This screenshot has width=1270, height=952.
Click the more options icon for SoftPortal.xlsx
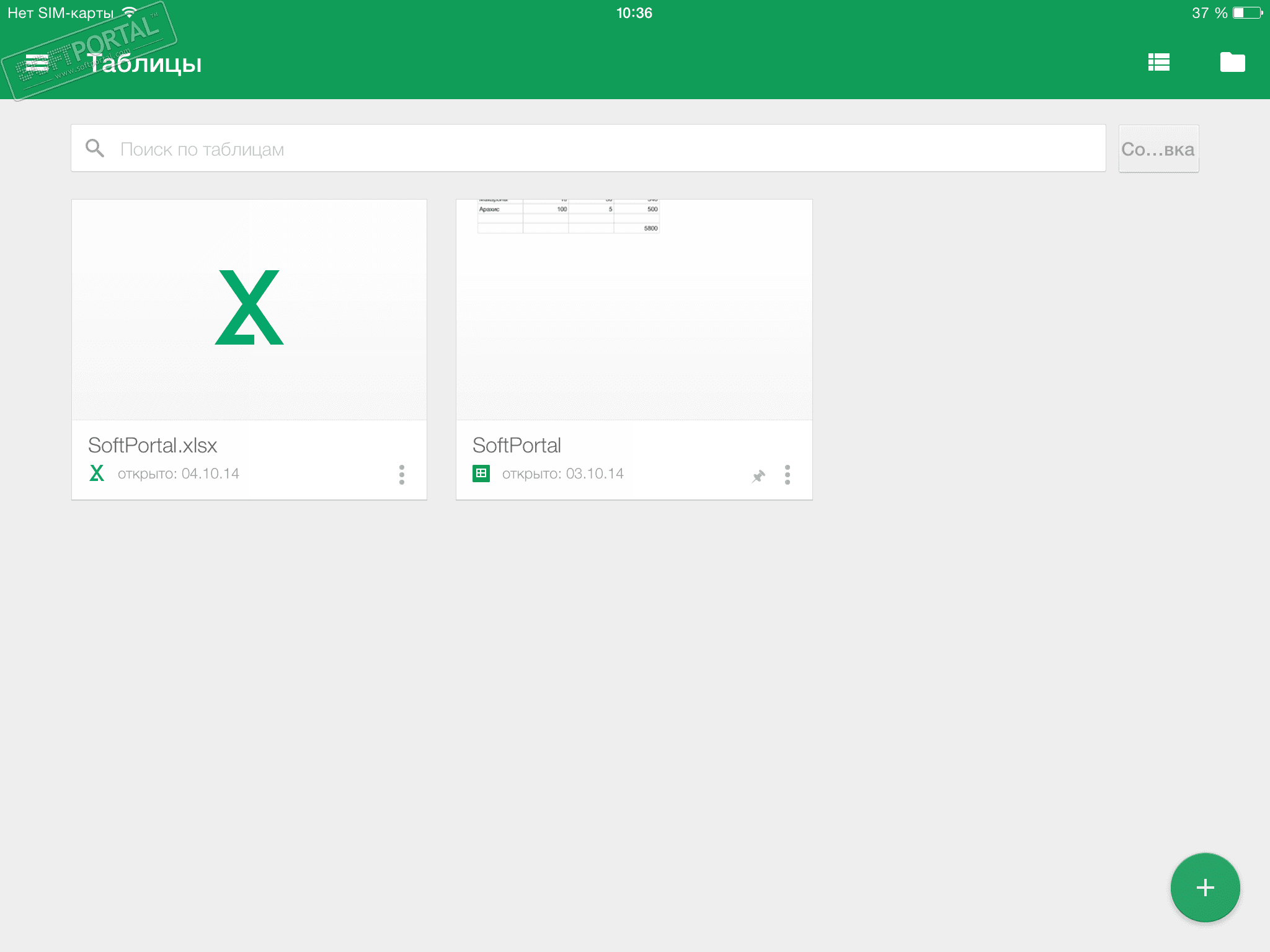pos(402,474)
